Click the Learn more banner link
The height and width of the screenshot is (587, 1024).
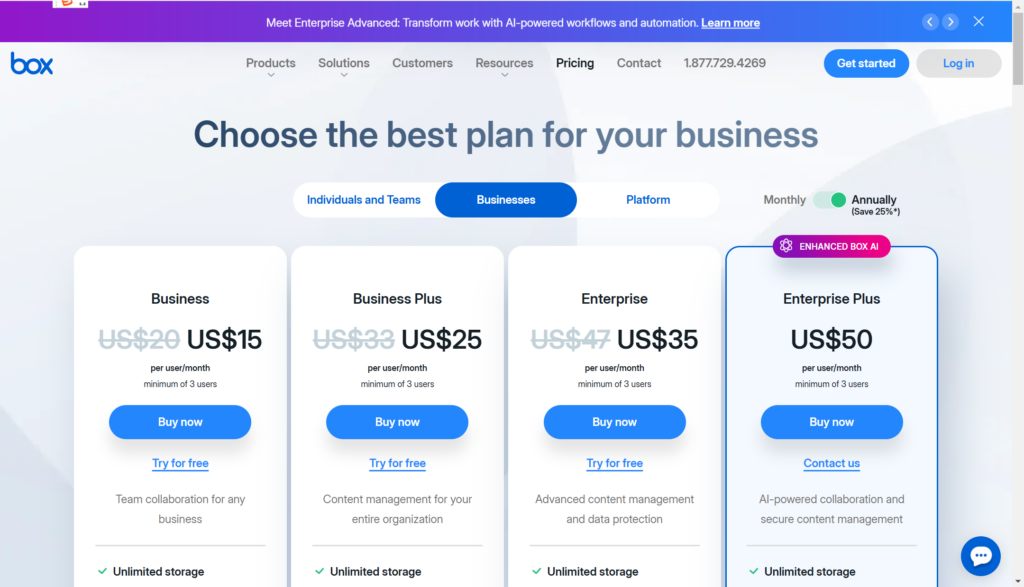coord(730,23)
